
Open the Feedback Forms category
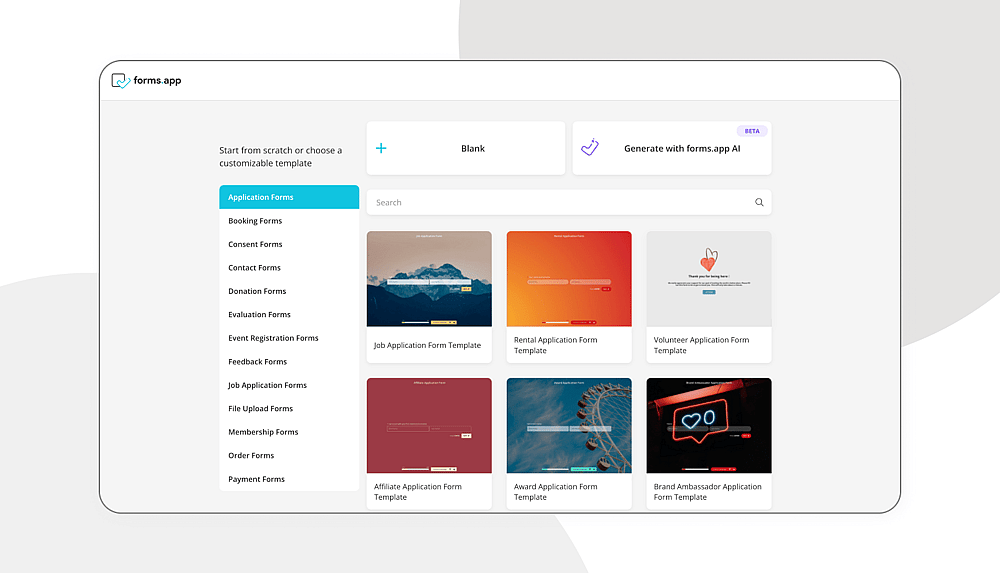pyautogui.click(x=289, y=362)
